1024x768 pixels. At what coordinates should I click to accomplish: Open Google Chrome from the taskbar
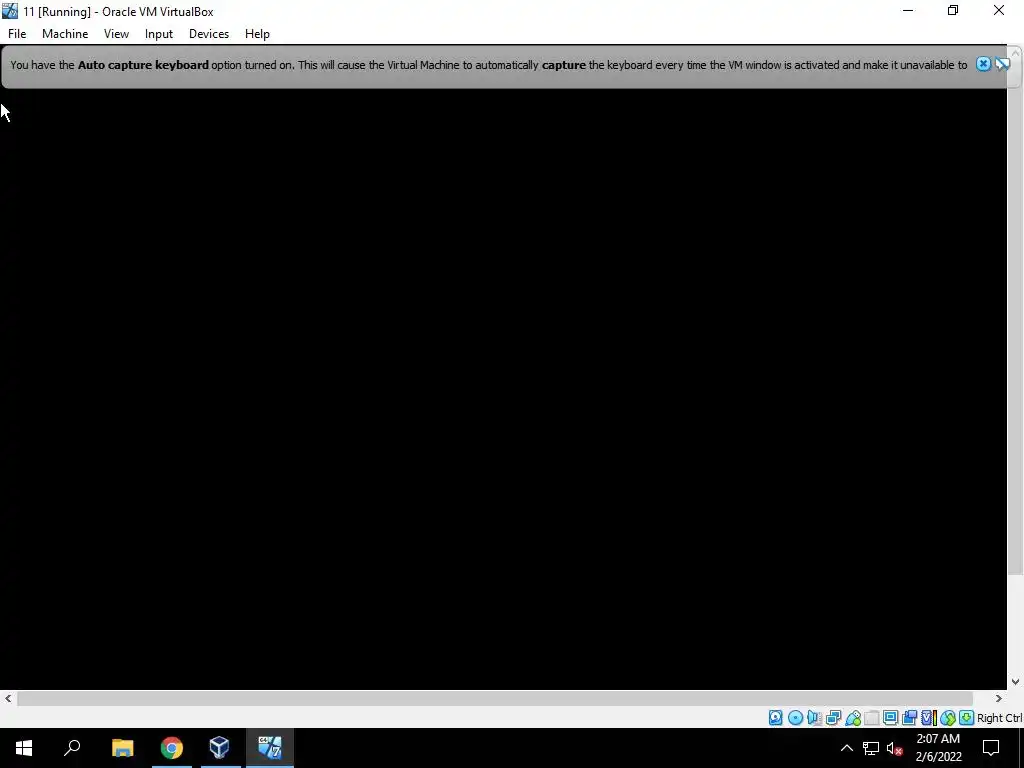(172, 748)
